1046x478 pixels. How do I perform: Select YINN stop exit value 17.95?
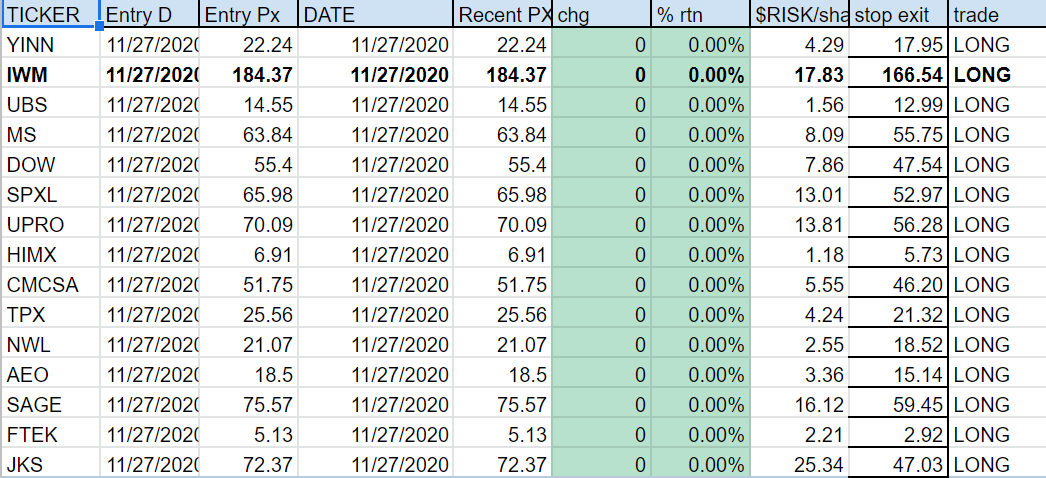click(898, 45)
